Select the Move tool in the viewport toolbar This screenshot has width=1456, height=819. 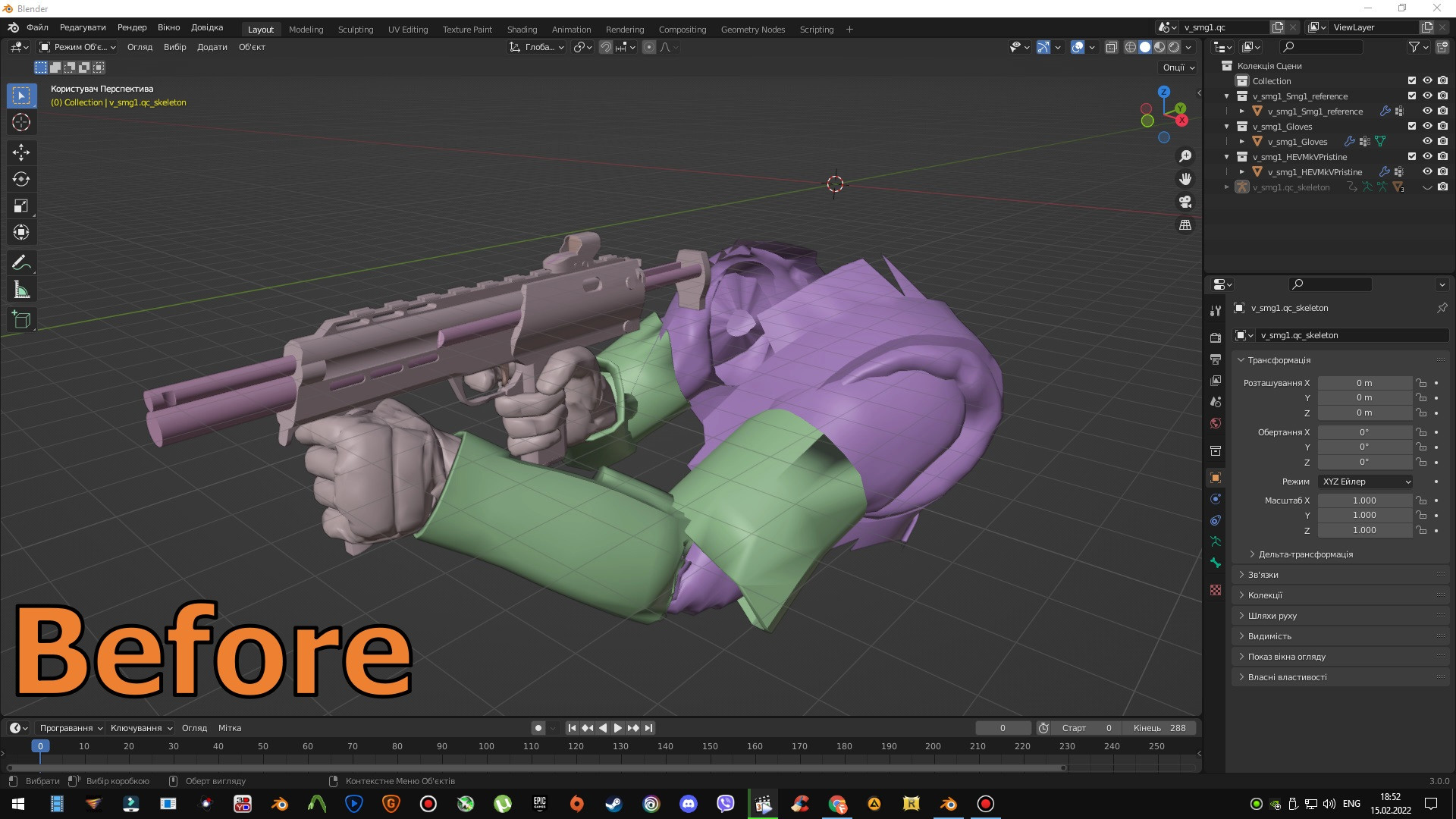click(21, 152)
